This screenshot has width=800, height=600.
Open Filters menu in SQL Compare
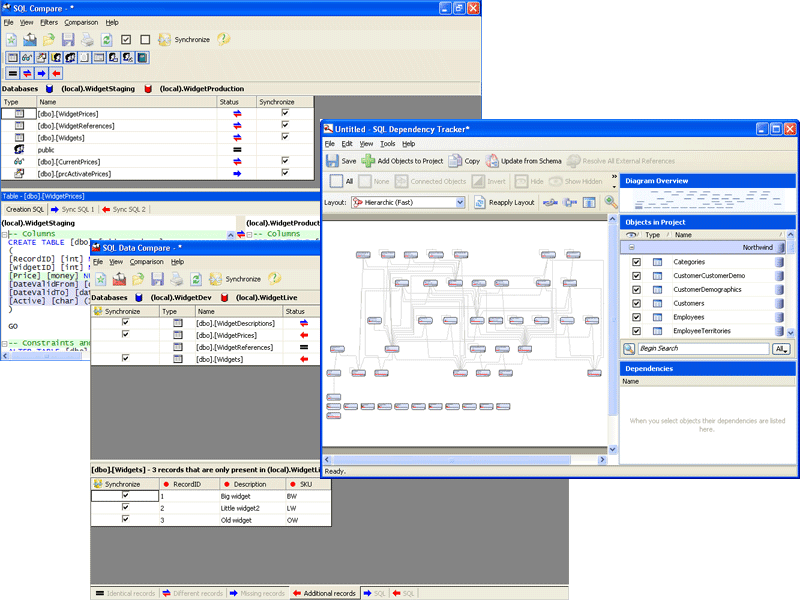[49, 22]
